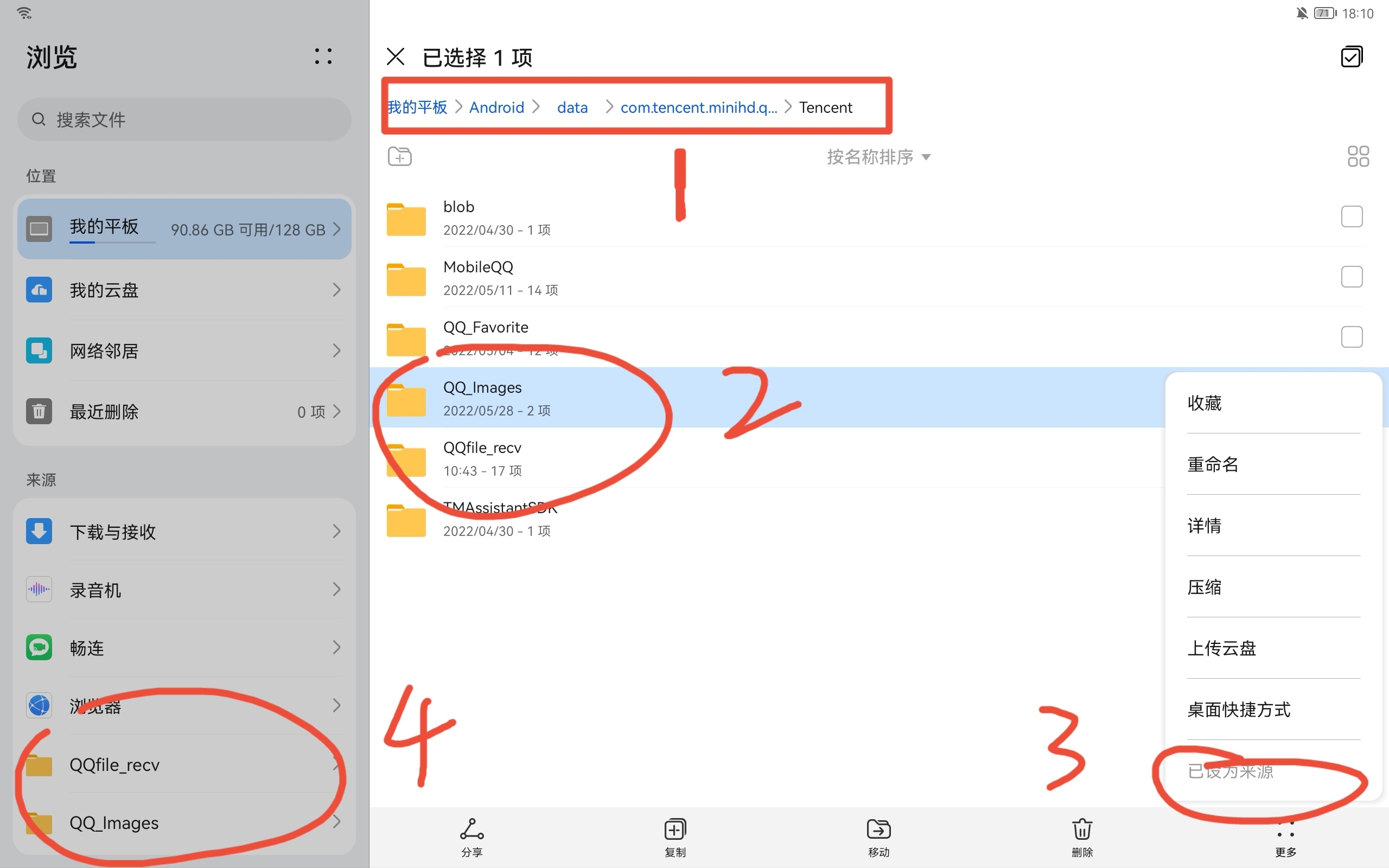Image resolution: width=1389 pixels, height=868 pixels.
Task: Switch to grid view icon
Action: click(1358, 156)
